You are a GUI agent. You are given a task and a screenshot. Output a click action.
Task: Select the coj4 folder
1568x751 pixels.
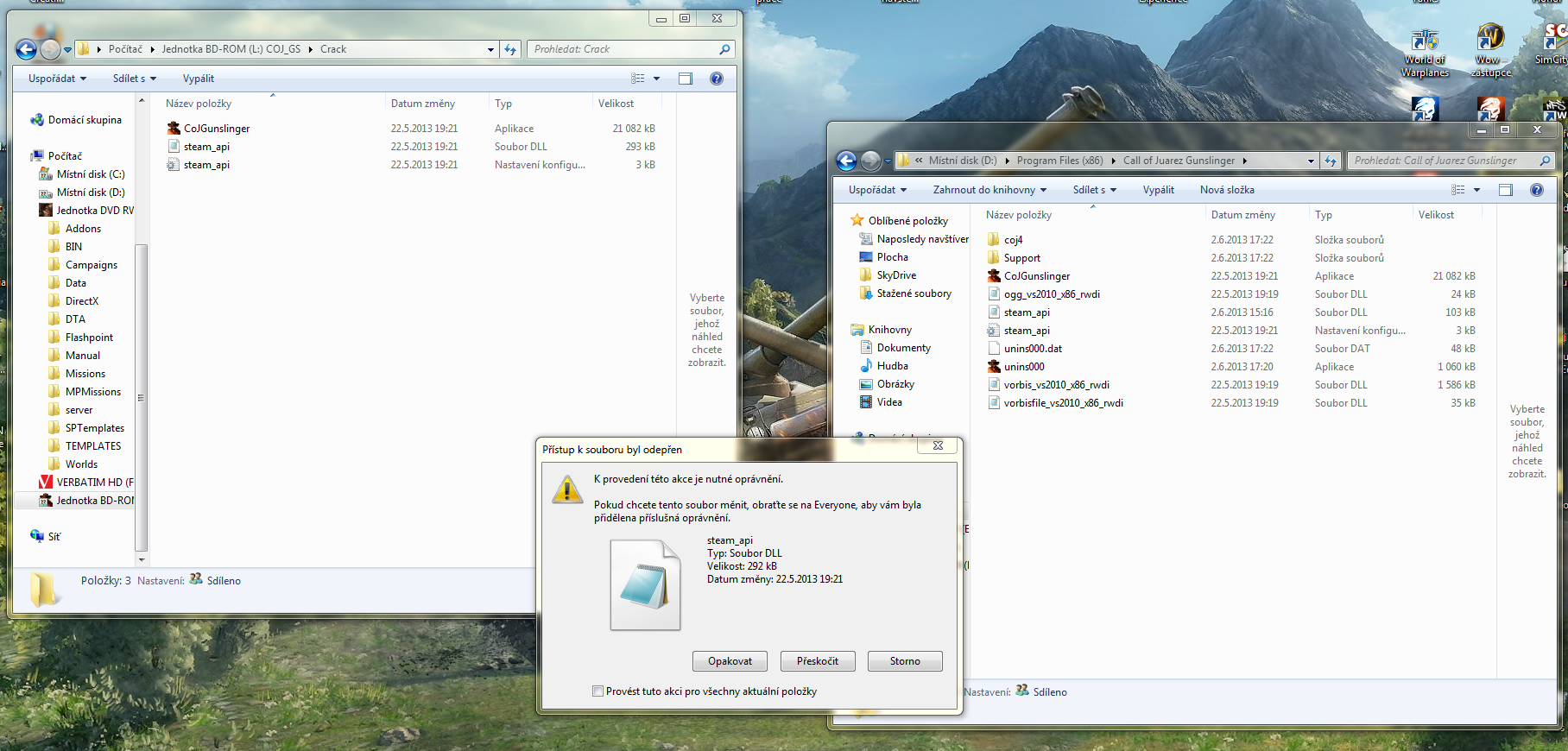(1013, 240)
